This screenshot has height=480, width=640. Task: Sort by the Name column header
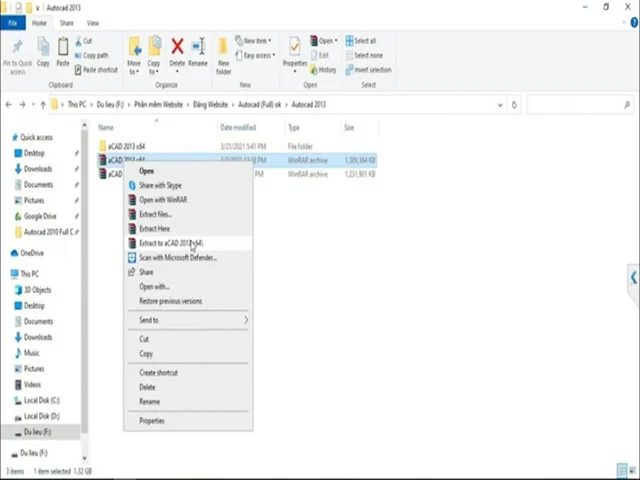click(106, 128)
